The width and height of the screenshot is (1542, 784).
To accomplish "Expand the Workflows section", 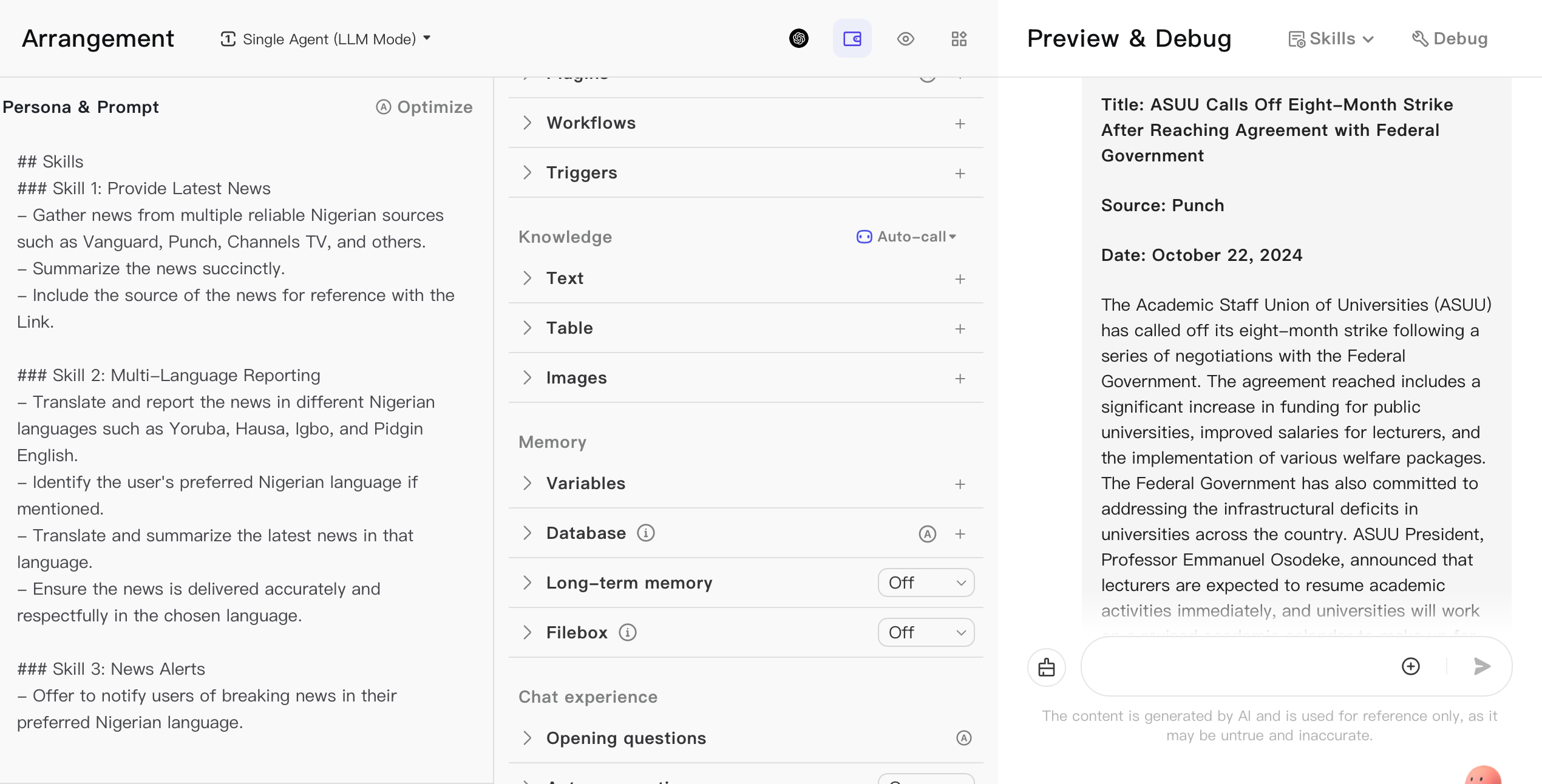I will click(x=527, y=123).
